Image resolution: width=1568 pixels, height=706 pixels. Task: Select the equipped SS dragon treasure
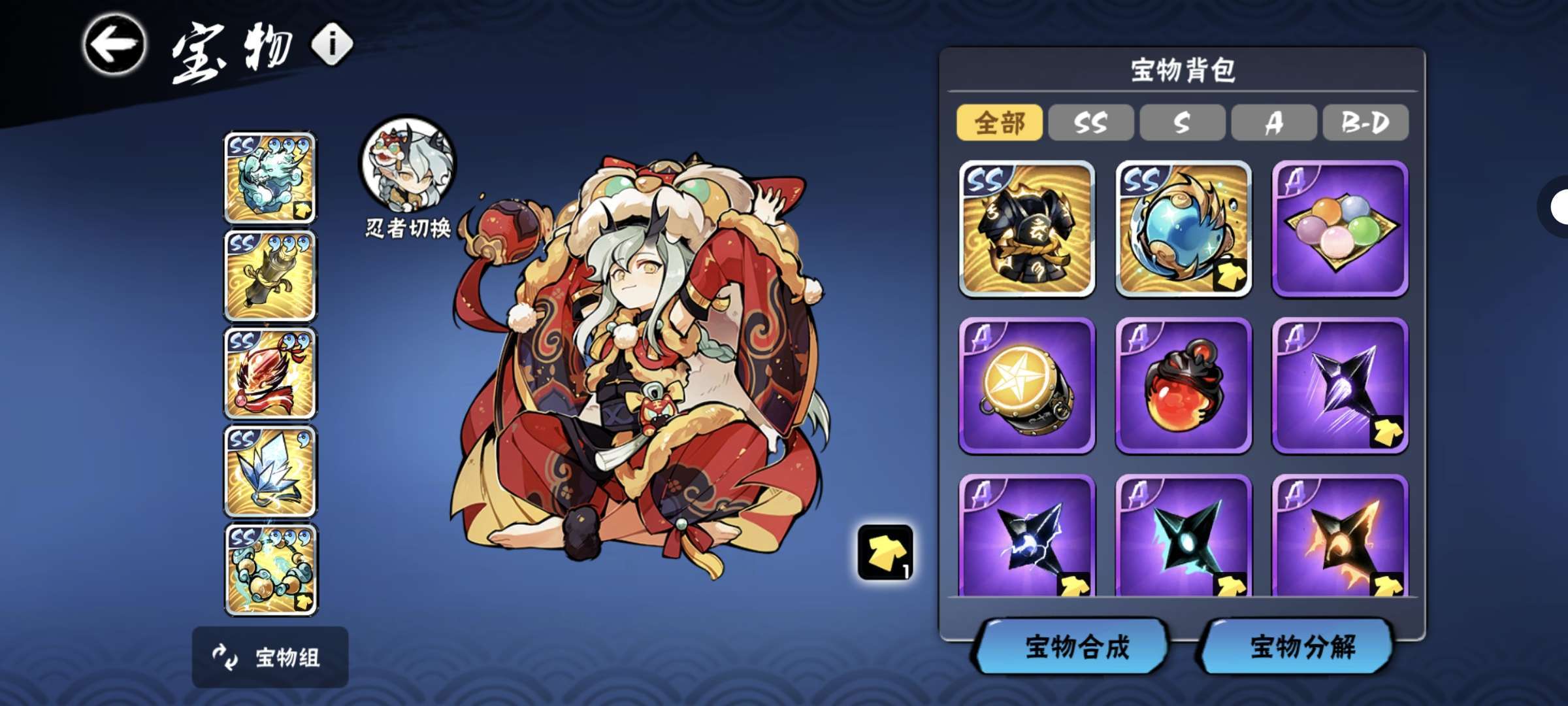pyautogui.click(x=270, y=178)
